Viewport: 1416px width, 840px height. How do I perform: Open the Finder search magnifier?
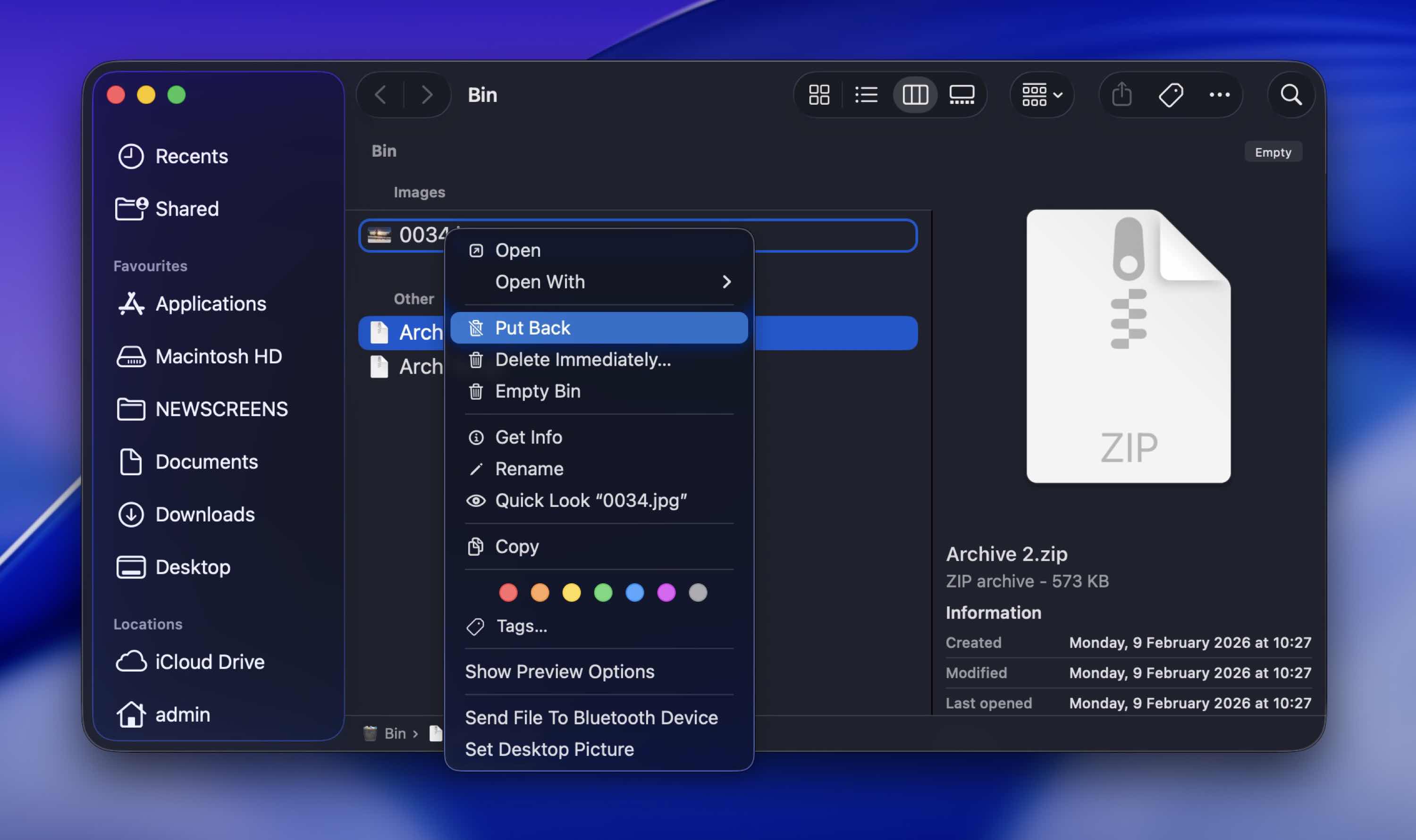click(x=1291, y=94)
